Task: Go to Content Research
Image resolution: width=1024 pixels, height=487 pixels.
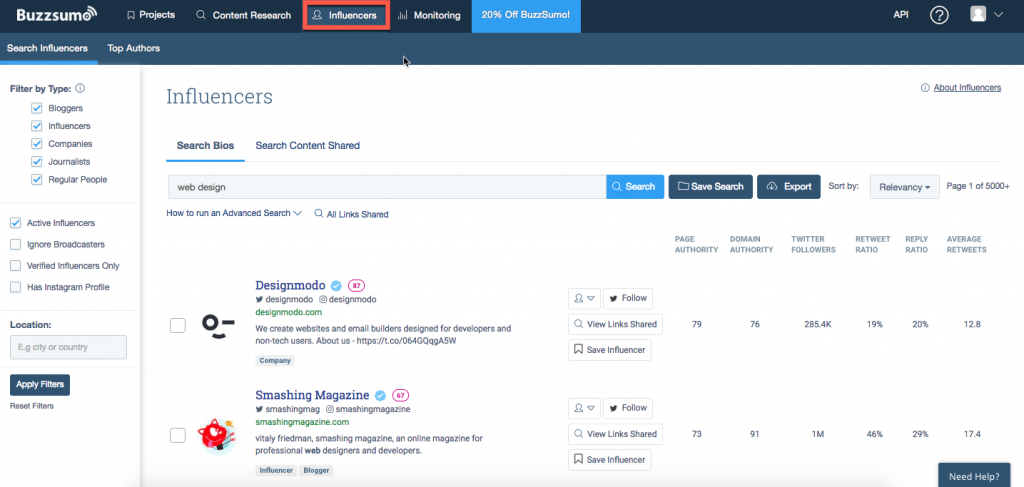Action: tap(244, 15)
